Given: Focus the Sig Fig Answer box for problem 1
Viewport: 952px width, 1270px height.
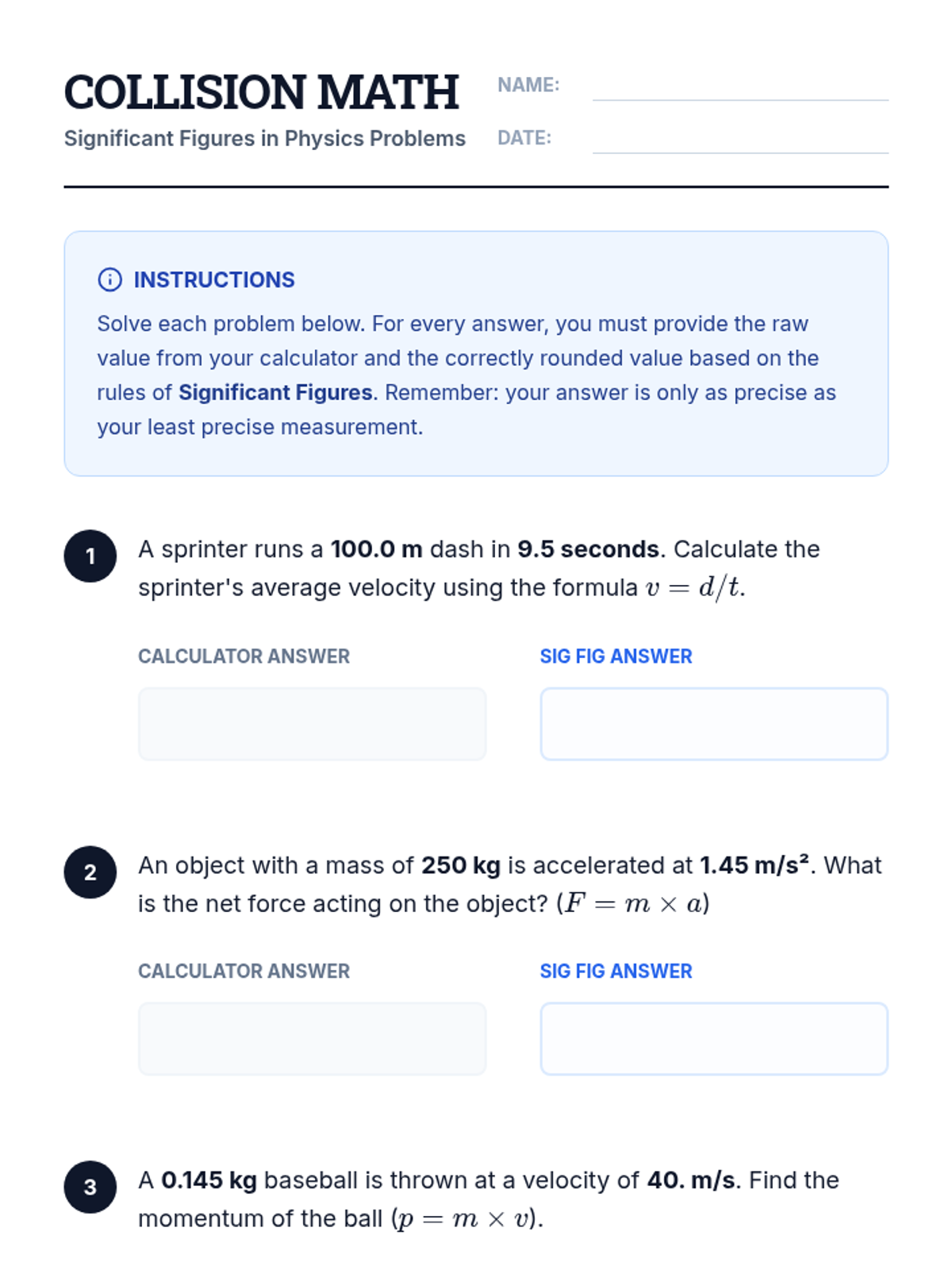Looking at the screenshot, I should (713, 724).
